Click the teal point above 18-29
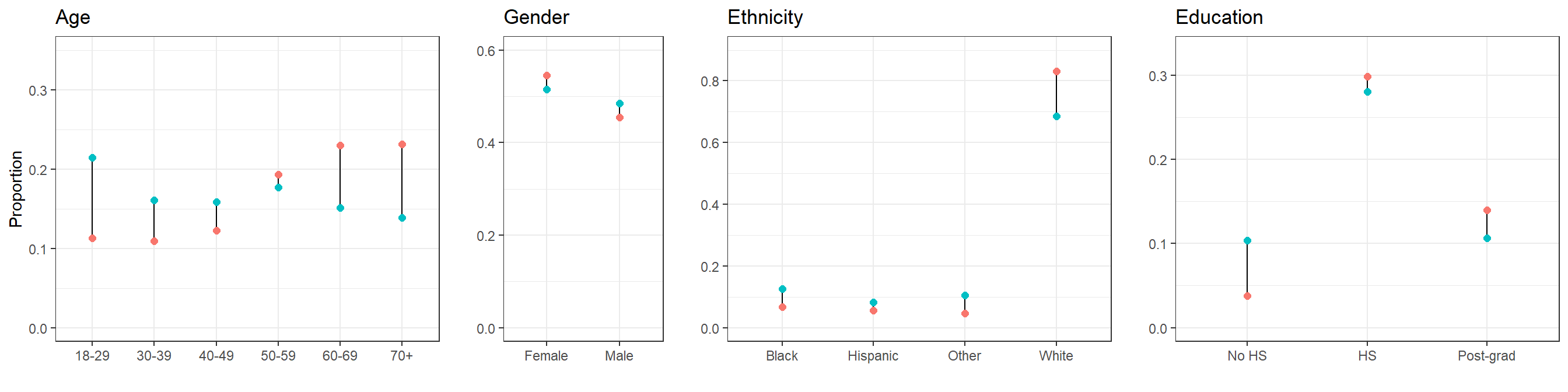1568x392 pixels. tap(93, 158)
